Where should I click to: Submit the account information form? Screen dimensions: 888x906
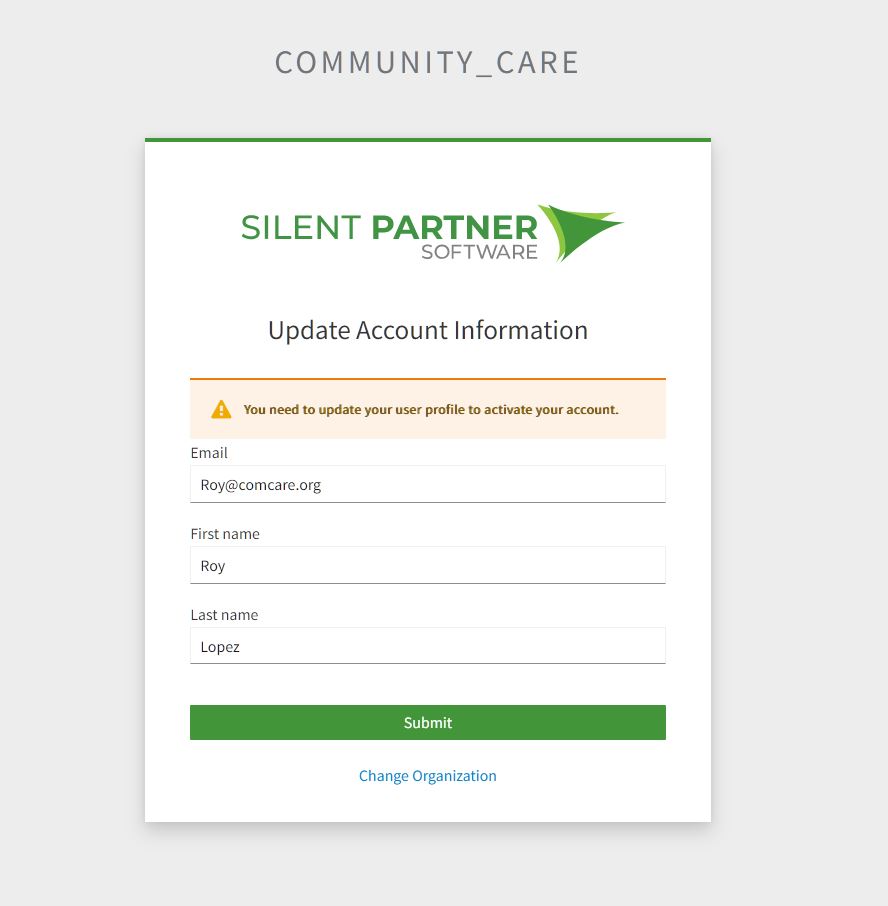(x=428, y=722)
